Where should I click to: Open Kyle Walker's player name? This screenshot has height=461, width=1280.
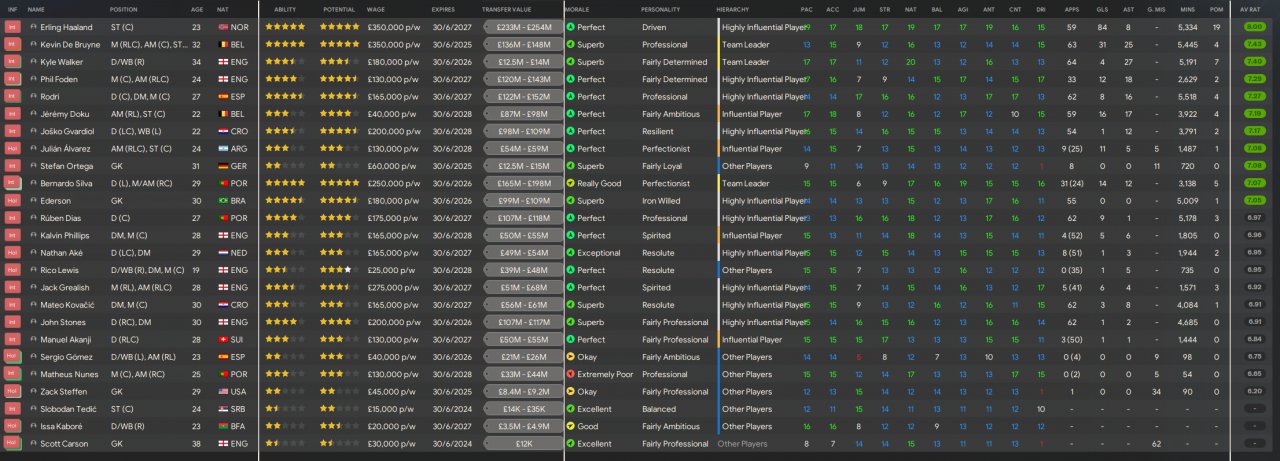61,62
